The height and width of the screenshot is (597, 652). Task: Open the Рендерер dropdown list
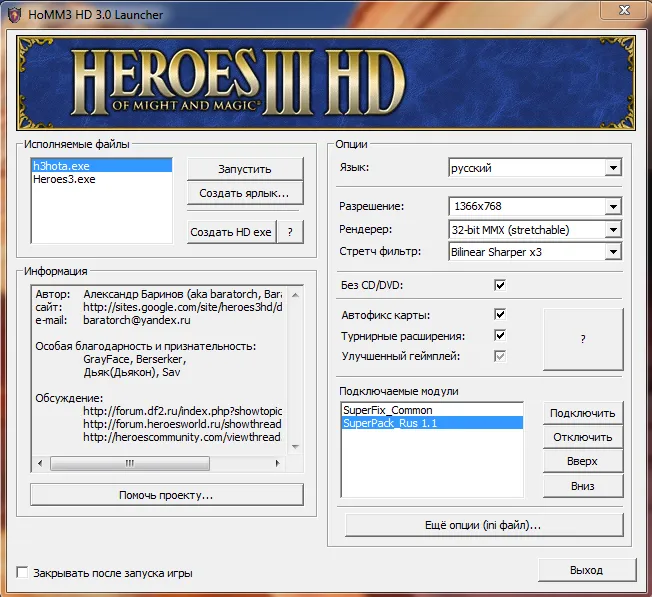(613, 229)
